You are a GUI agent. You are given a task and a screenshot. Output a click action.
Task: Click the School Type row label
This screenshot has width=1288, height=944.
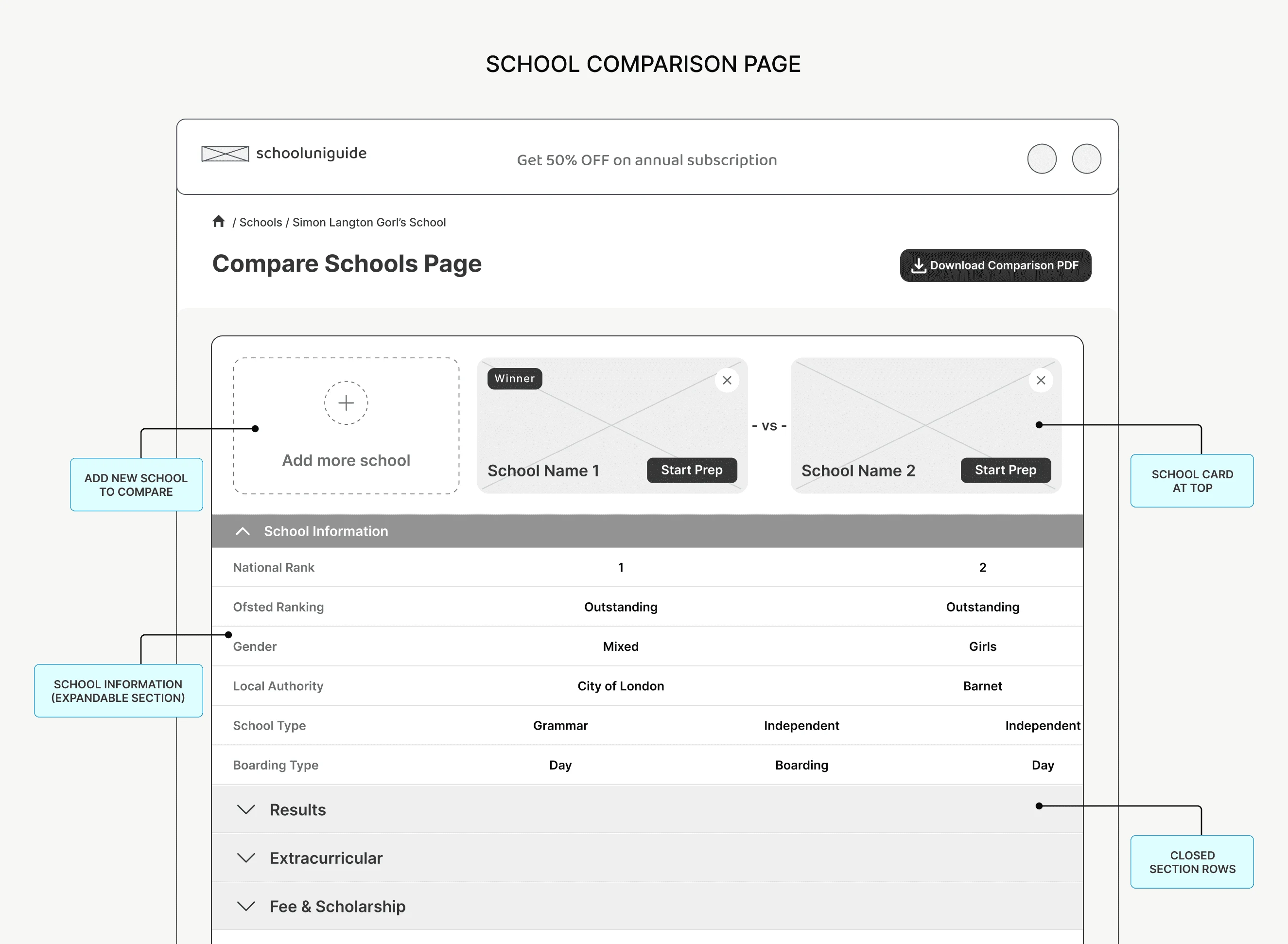point(269,725)
